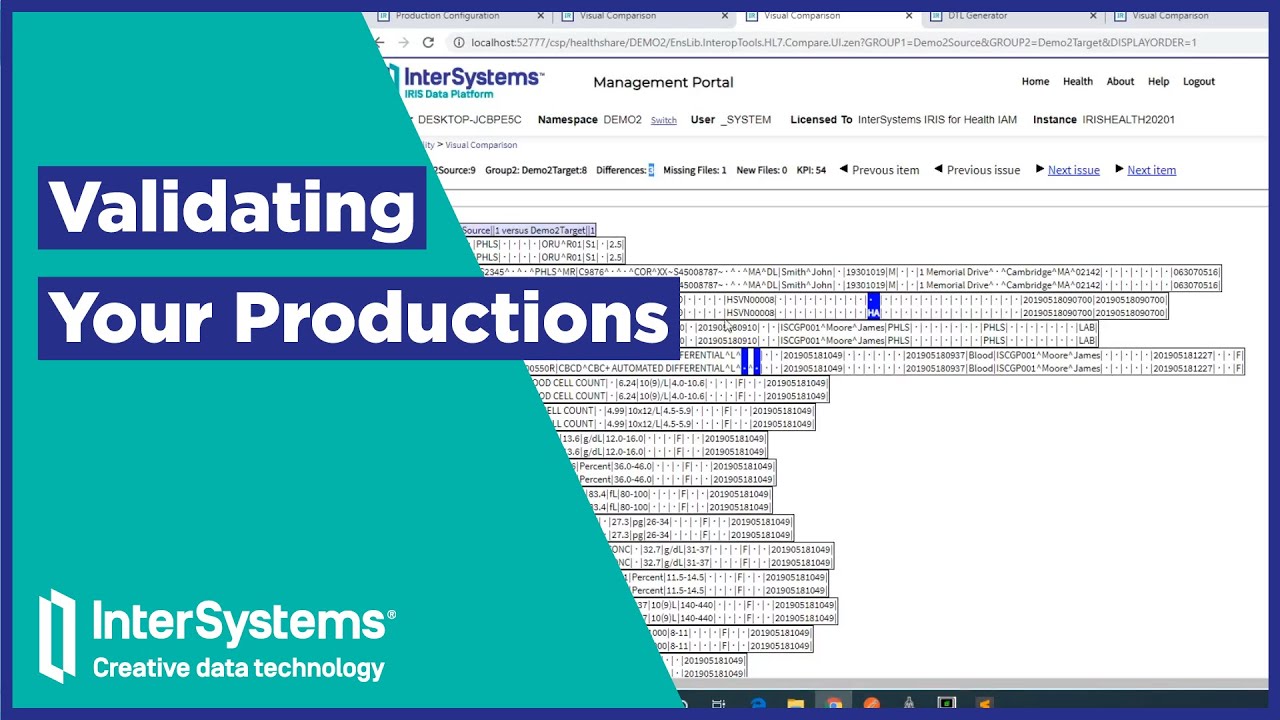This screenshot has width=1280, height=720.
Task: Close the DTL Generator tab
Action: 1094,16
